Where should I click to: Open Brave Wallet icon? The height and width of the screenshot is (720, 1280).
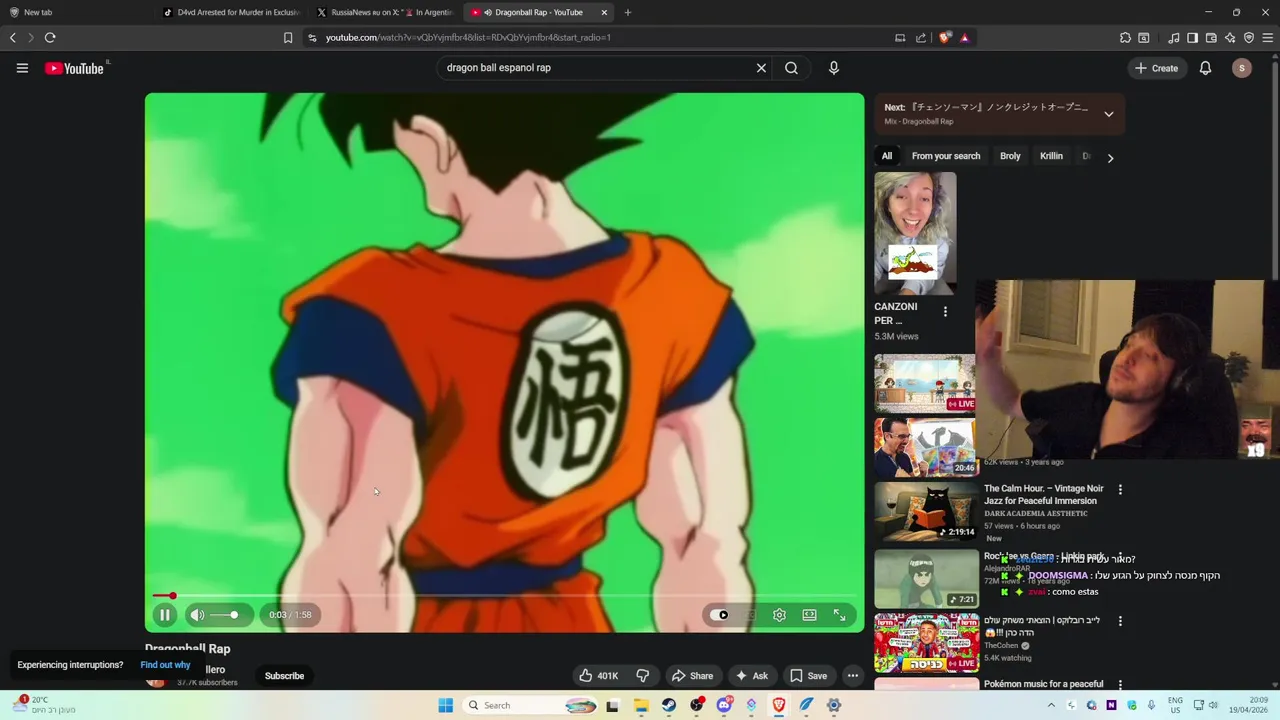[x=1211, y=38]
